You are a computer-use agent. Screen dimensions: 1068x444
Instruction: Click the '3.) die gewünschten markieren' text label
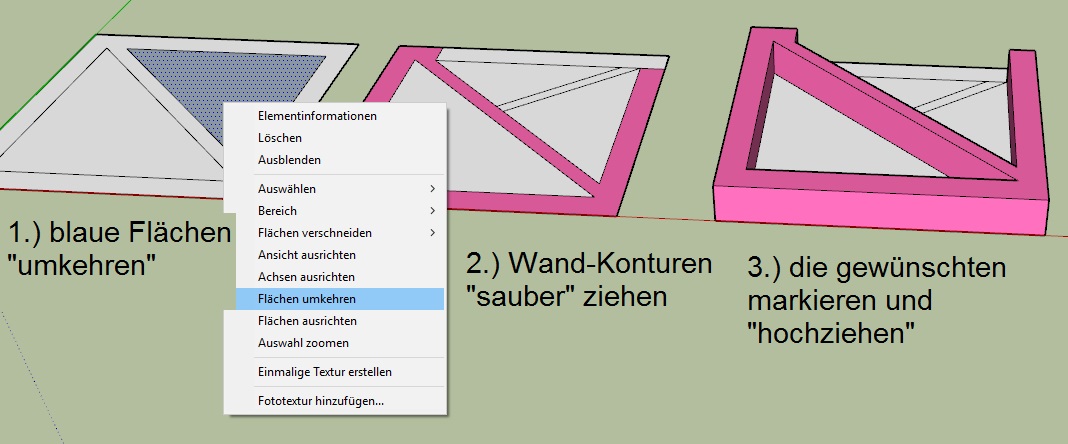(x=876, y=284)
